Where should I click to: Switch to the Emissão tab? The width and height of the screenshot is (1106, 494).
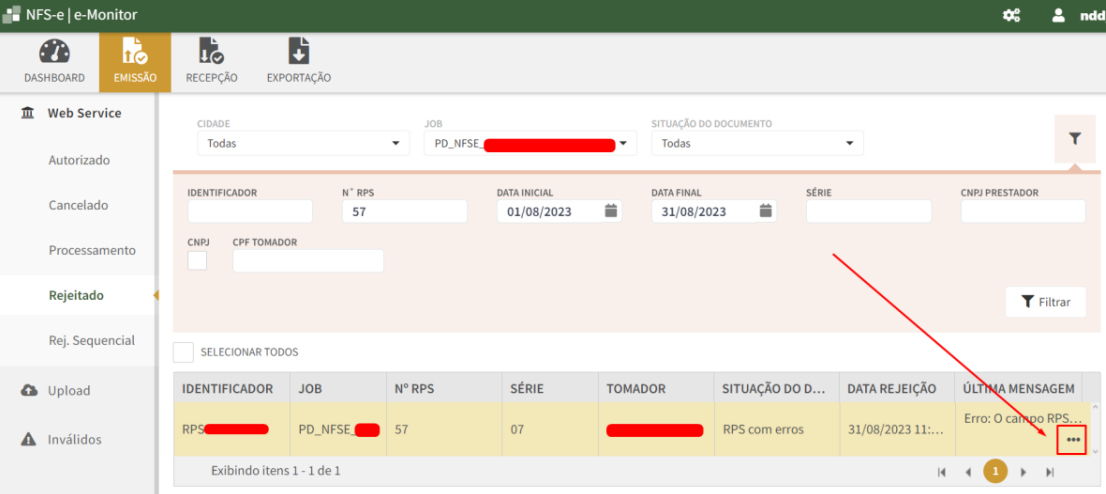click(135, 60)
